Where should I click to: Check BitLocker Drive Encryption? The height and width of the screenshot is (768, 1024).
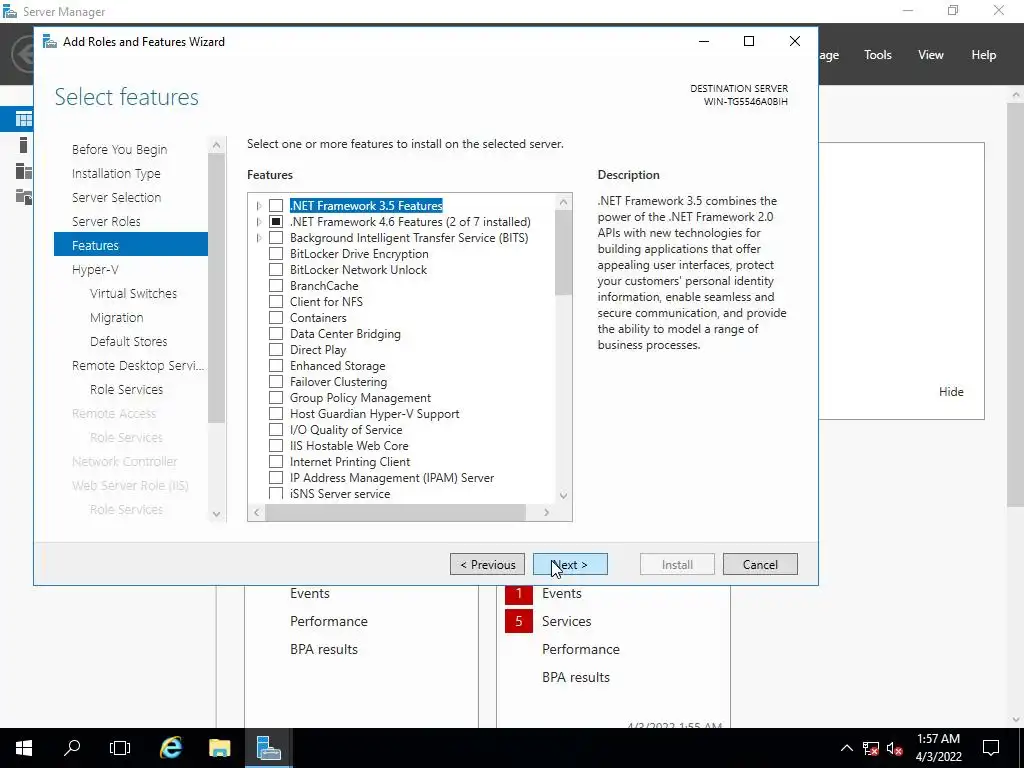(276, 254)
